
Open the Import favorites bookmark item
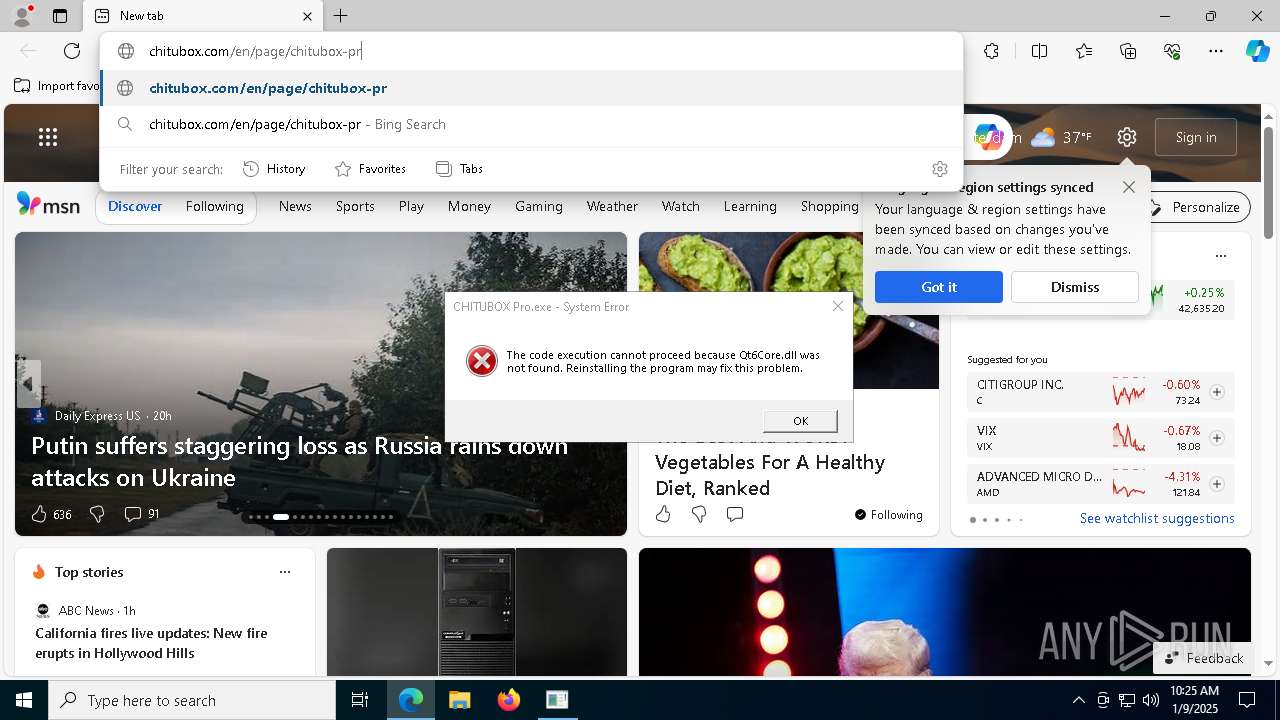[x=58, y=86]
